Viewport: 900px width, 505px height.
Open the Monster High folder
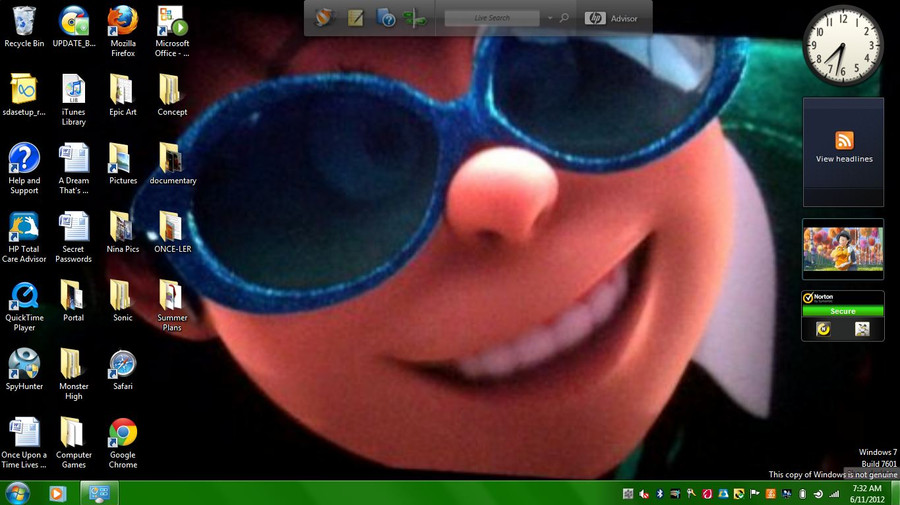(73, 374)
